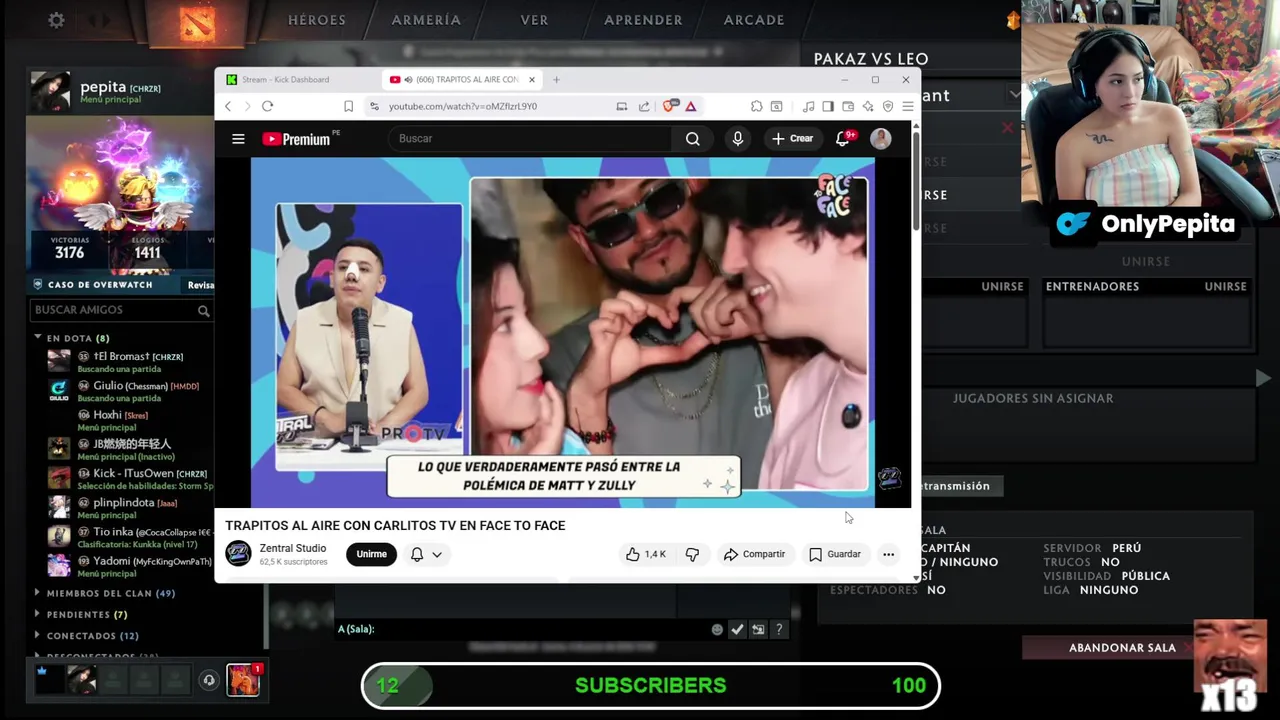Viewport: 1280px width, 720px height.
Task: Click the Dota 2 logo home icon
Action: pos(197,22)
